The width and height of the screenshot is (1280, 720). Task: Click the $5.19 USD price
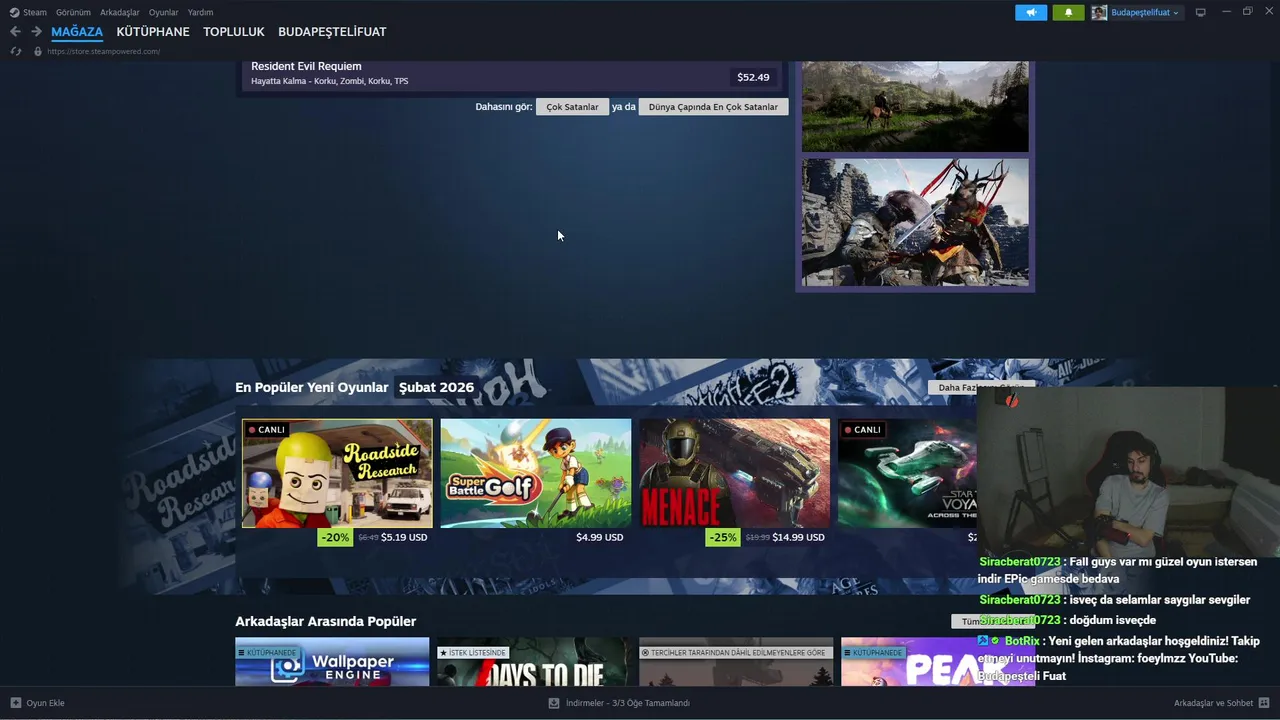pyautogui.click(x=404, y=537)
